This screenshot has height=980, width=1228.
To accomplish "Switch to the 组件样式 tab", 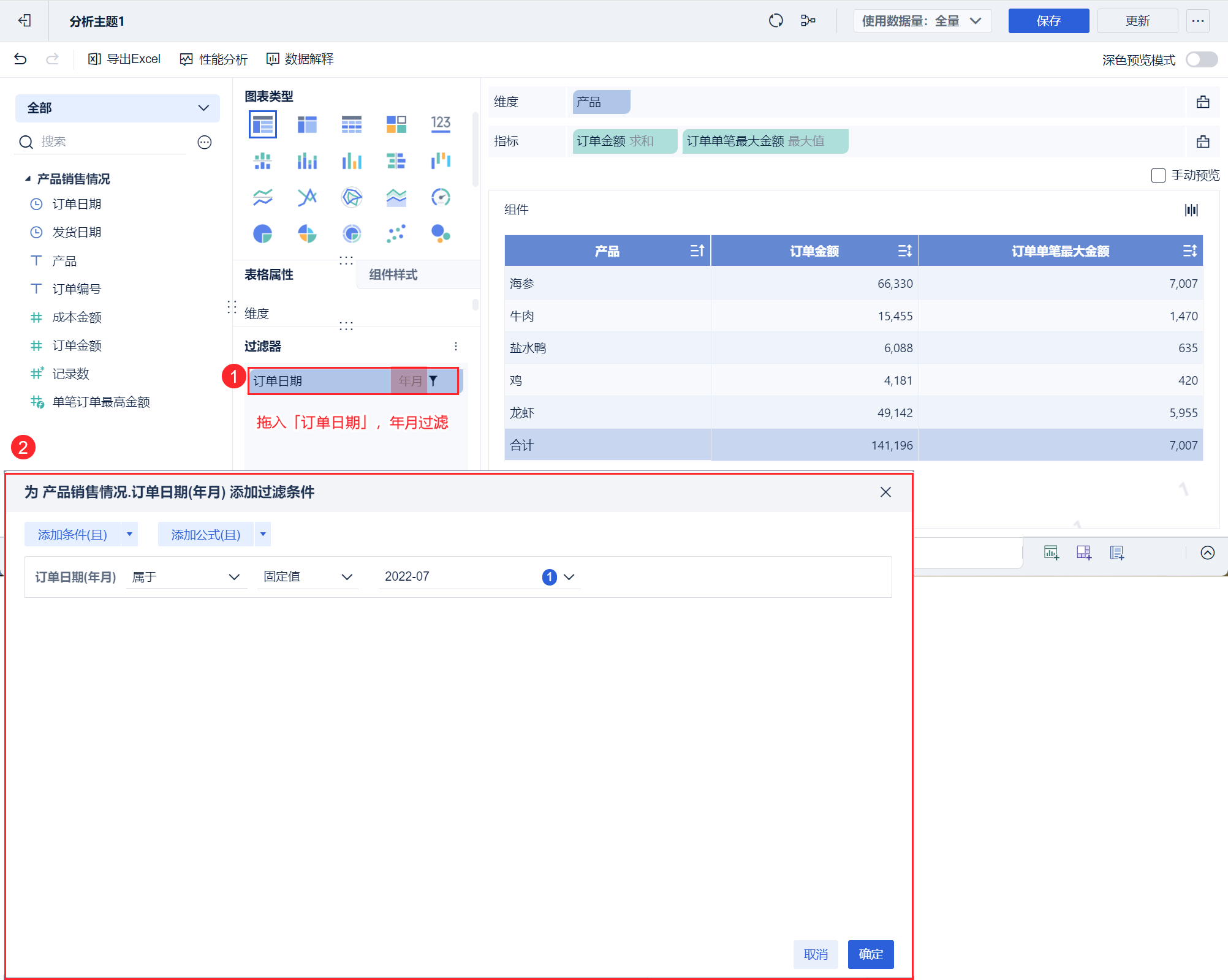I will point(393,274).
